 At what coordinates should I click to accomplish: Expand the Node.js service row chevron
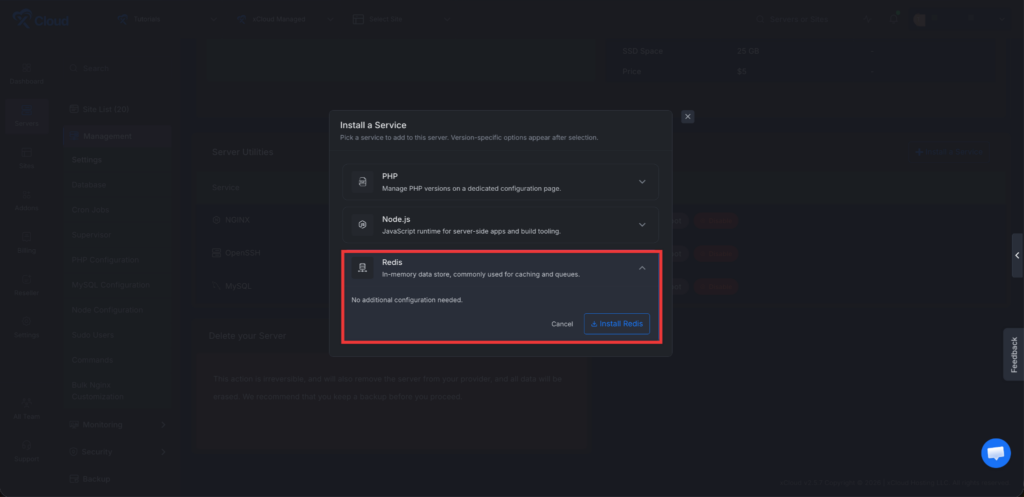click(x=642, y=225)
